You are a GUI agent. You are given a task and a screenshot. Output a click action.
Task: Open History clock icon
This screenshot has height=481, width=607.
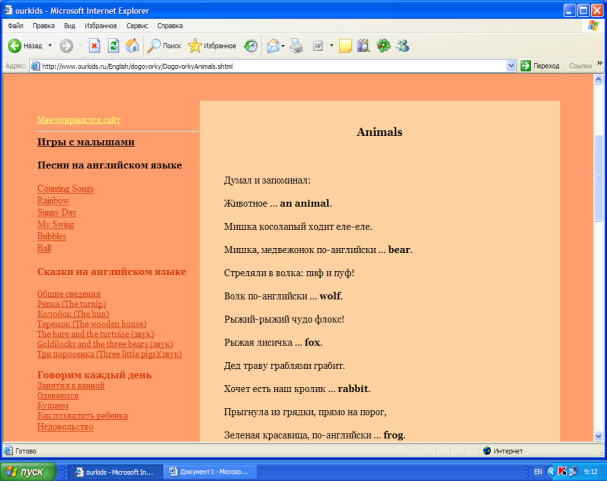pyautogui.click(x=250, y=46)
